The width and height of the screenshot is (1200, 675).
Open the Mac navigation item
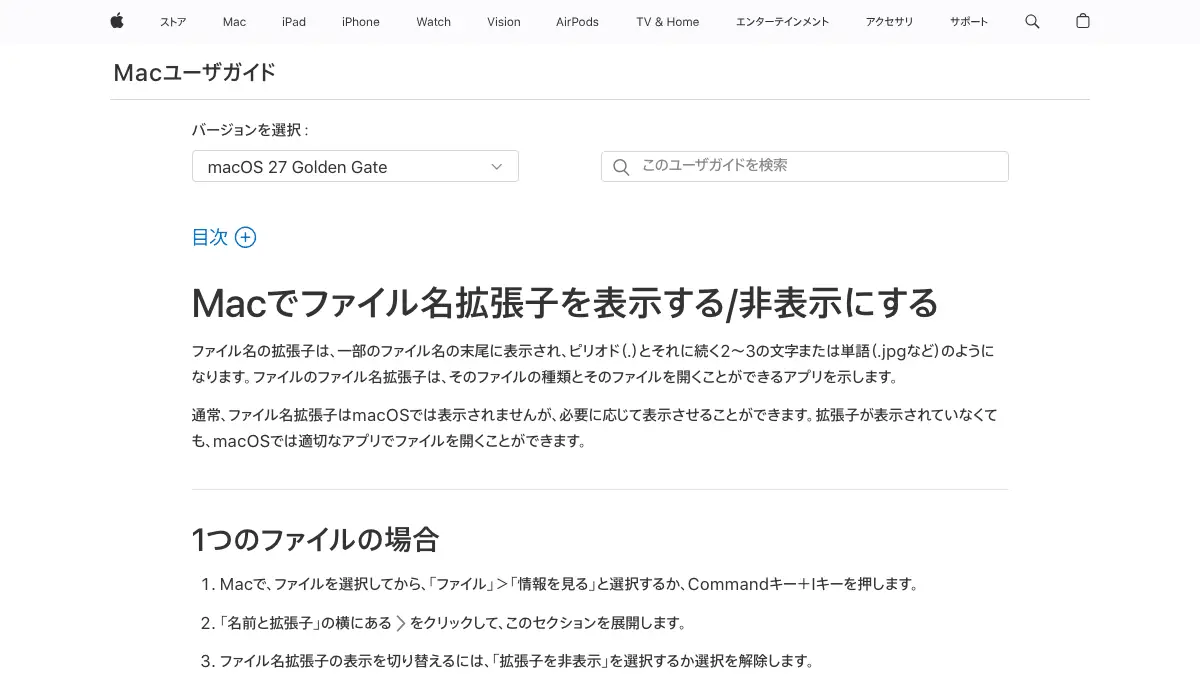click(234, 22)
